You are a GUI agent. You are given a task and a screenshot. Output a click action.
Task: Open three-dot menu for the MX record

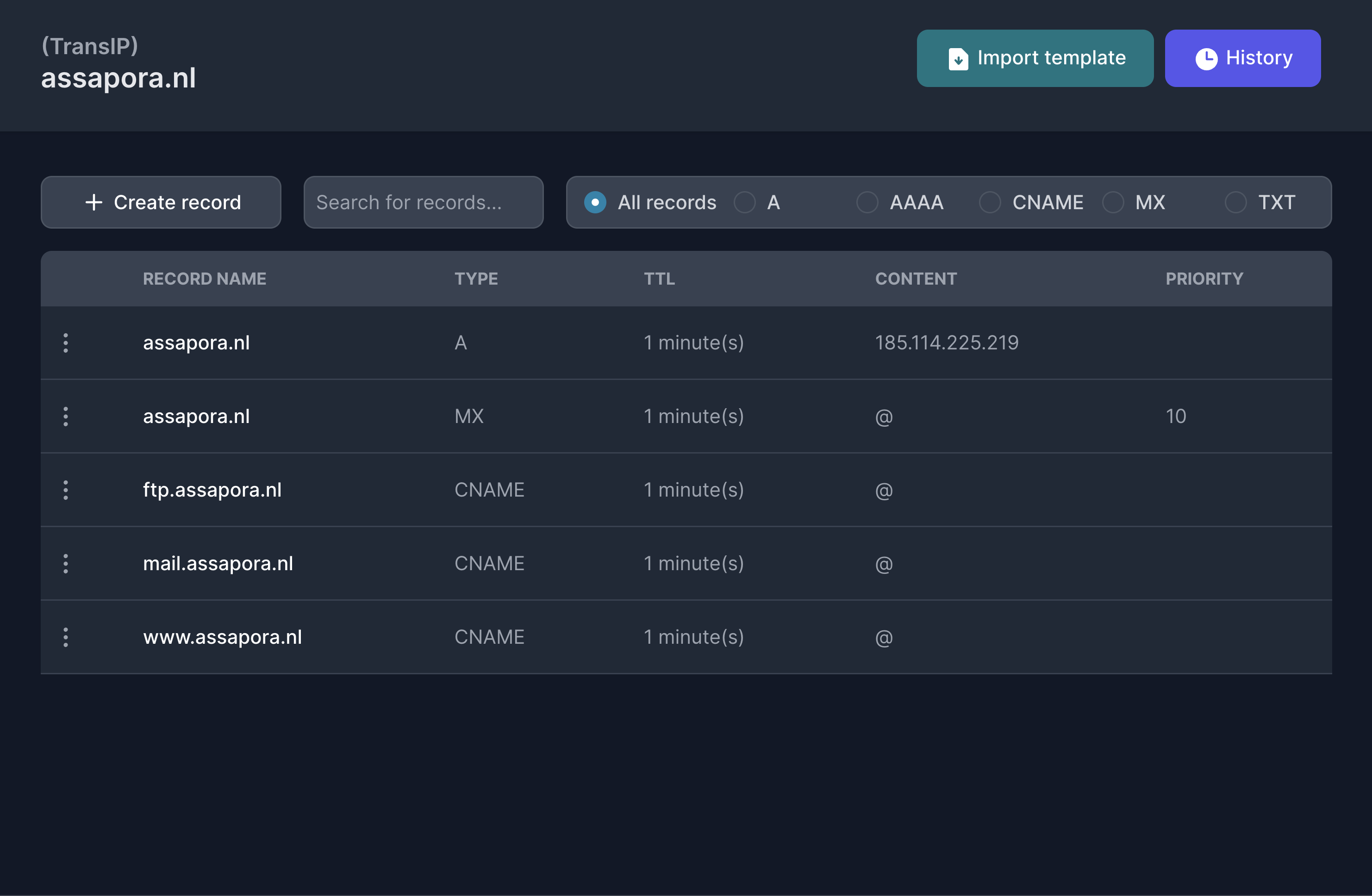click(66, 417)
